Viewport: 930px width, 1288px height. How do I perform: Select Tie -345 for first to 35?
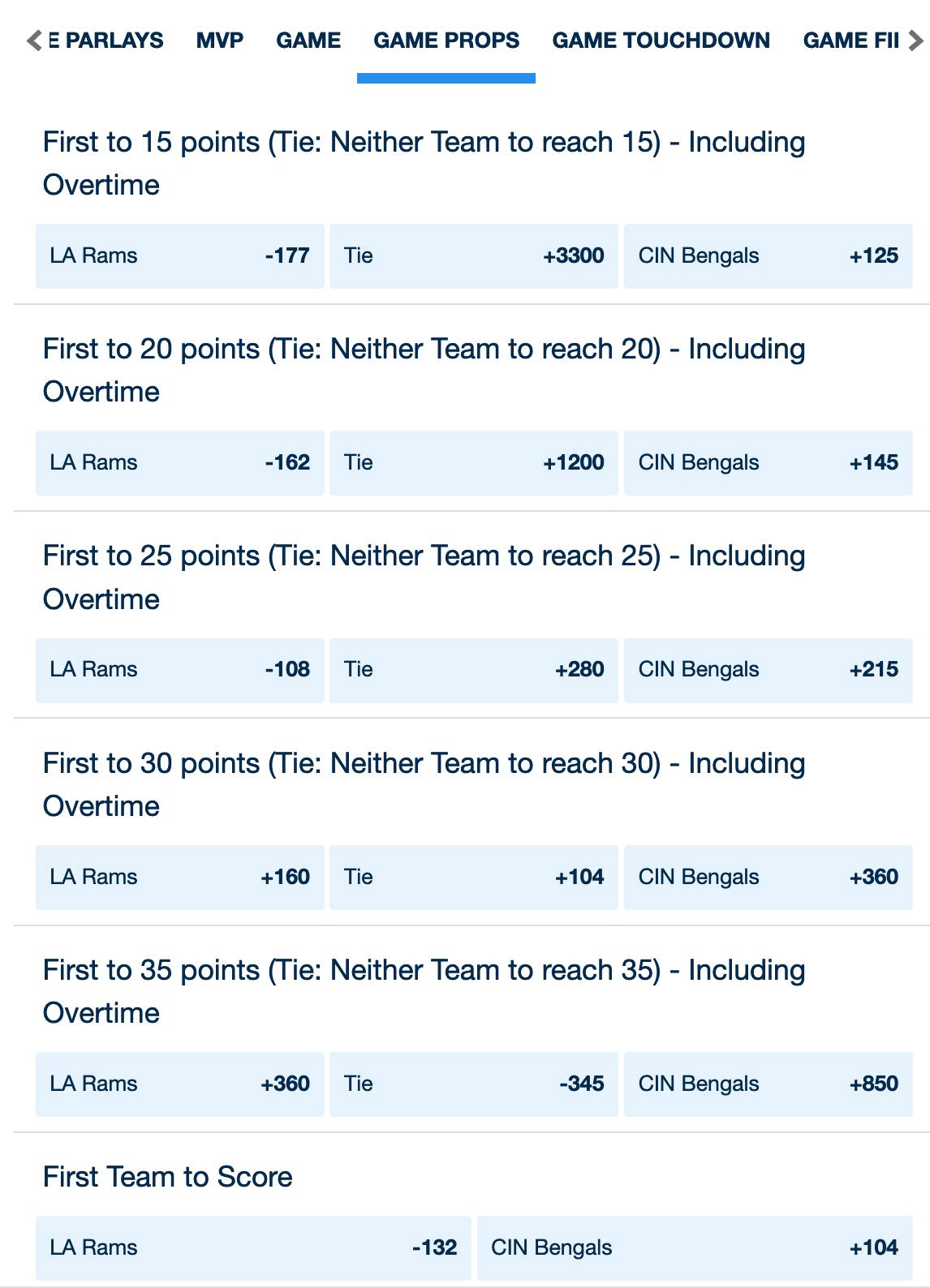tap(474, 1084)
